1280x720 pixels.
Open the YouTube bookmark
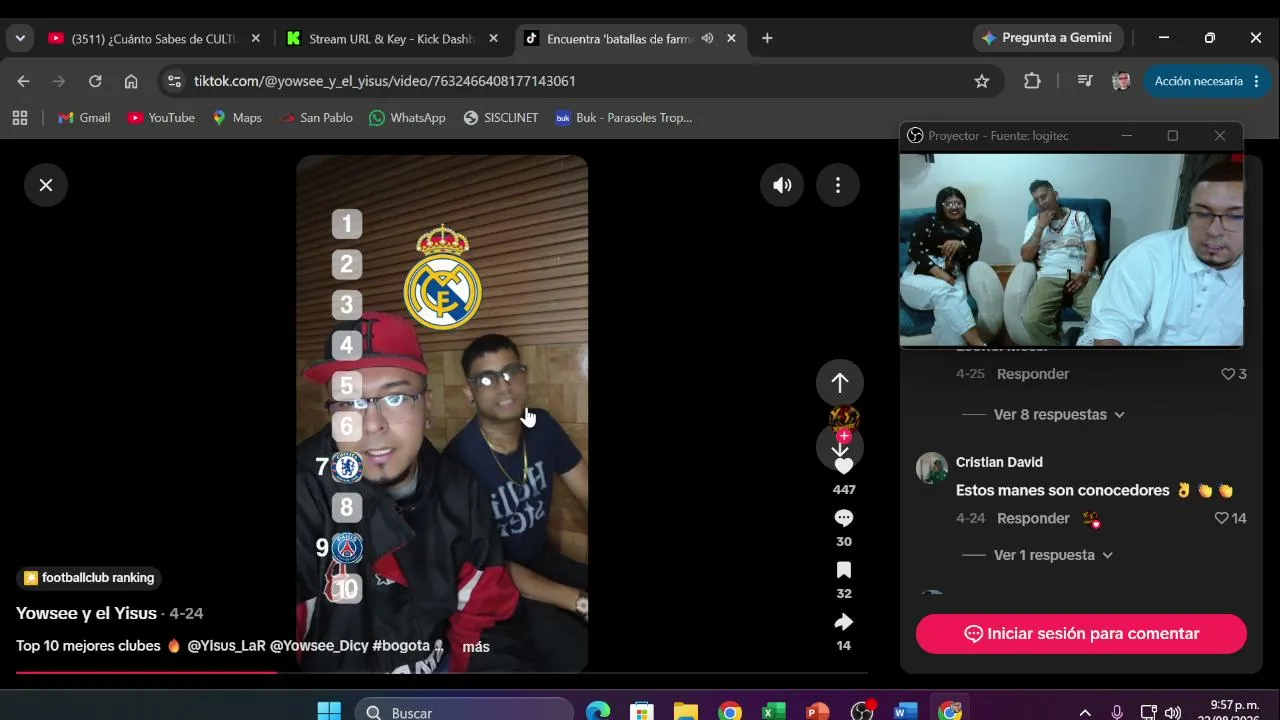(161, 118)
